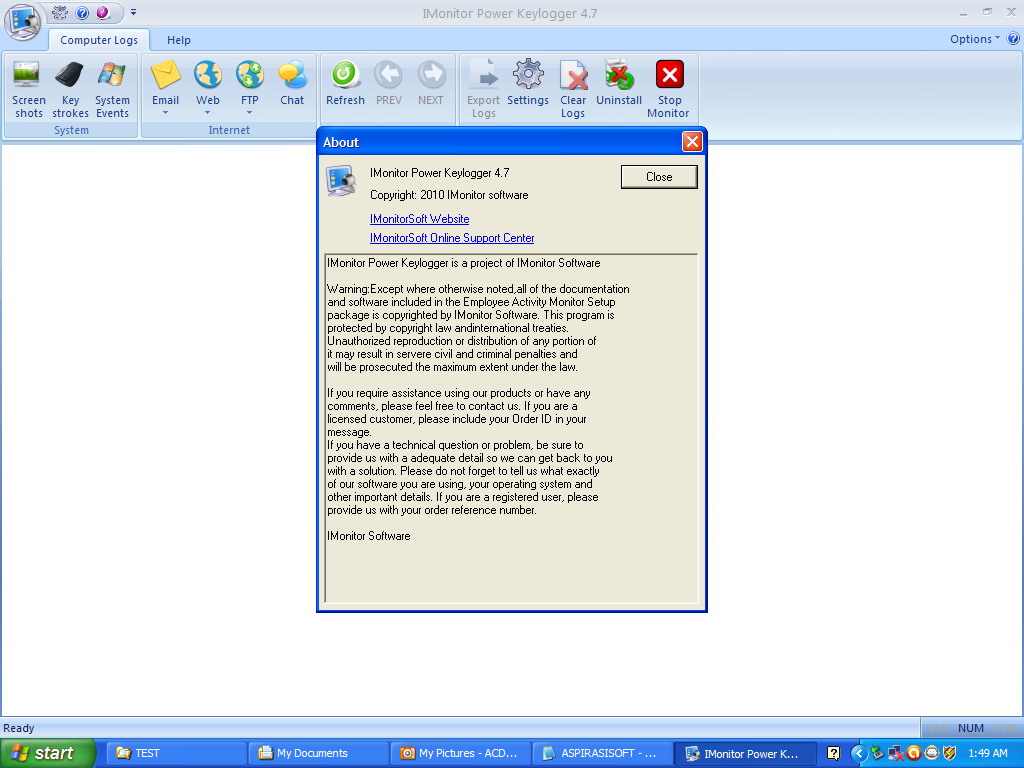Click the help icon next to Options
Image resolution: width=1024 pixels, height=768 pixels.
tap(1013, 39)
